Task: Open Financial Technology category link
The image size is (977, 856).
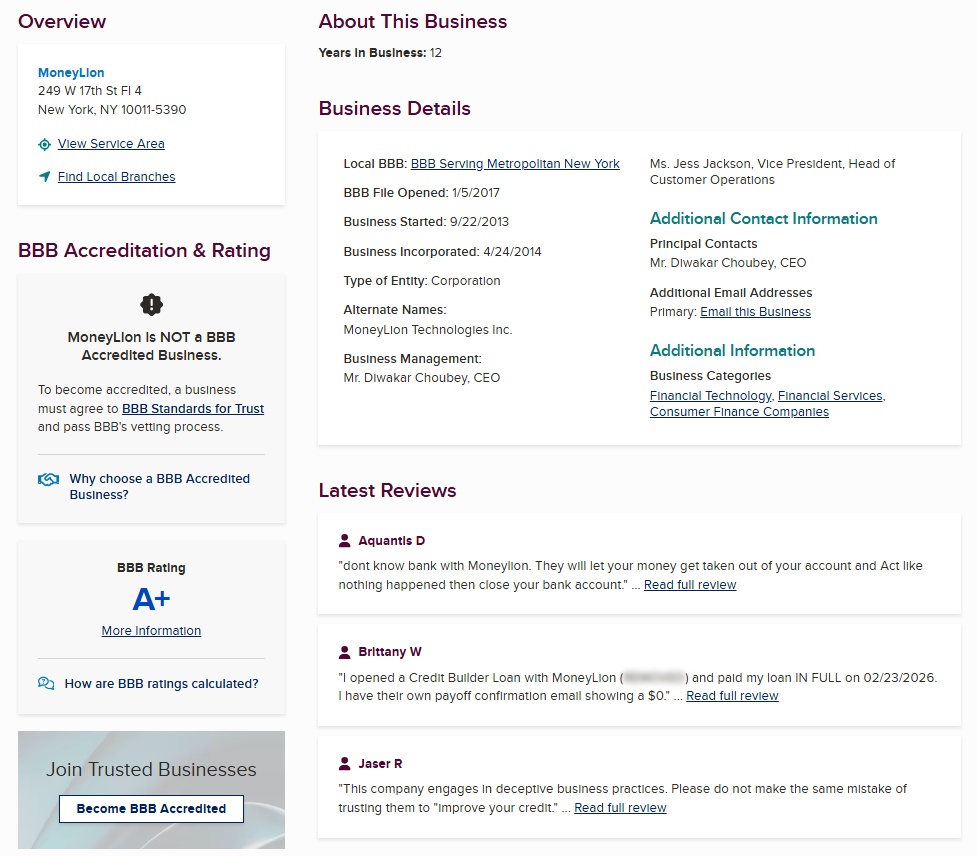Action: pos(710,396)
